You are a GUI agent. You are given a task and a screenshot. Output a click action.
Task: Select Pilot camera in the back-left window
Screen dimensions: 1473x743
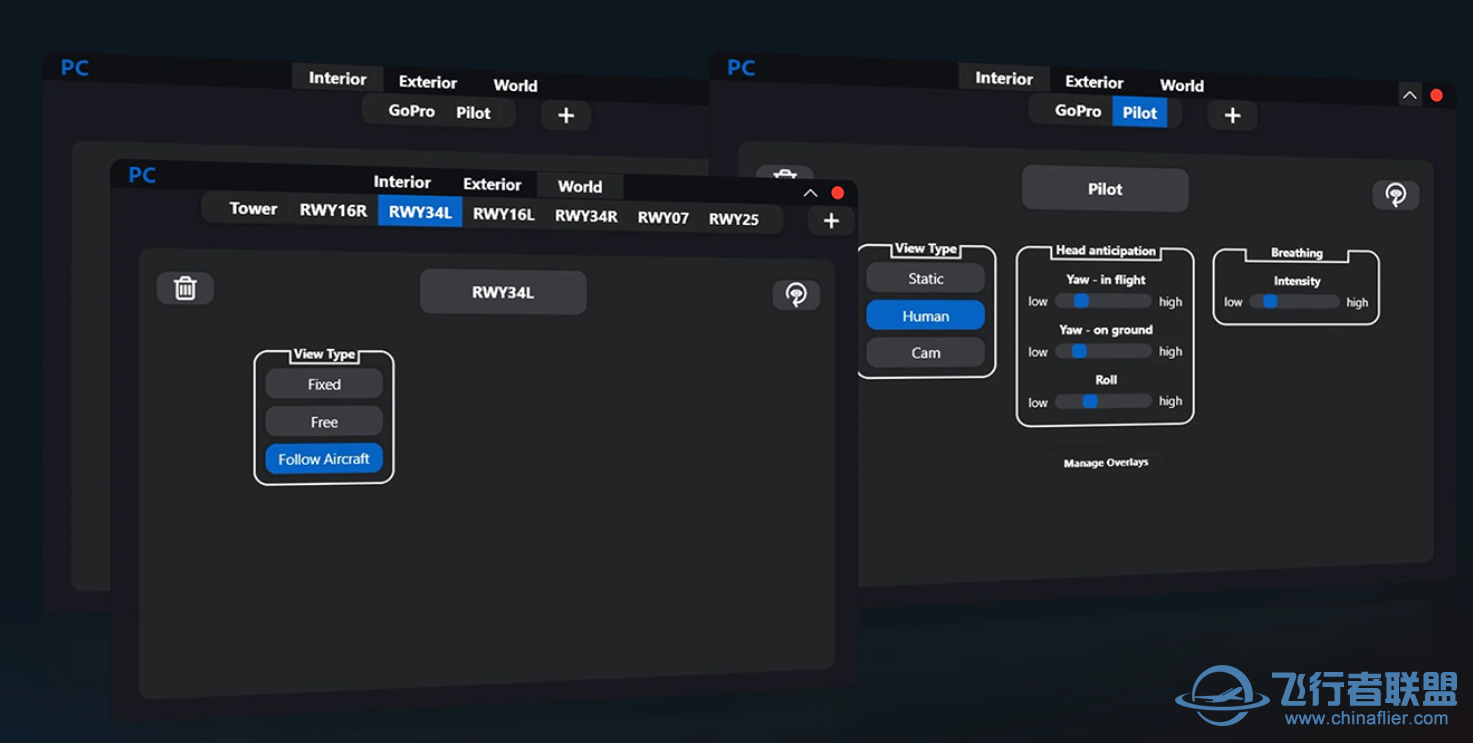(473, 113)
